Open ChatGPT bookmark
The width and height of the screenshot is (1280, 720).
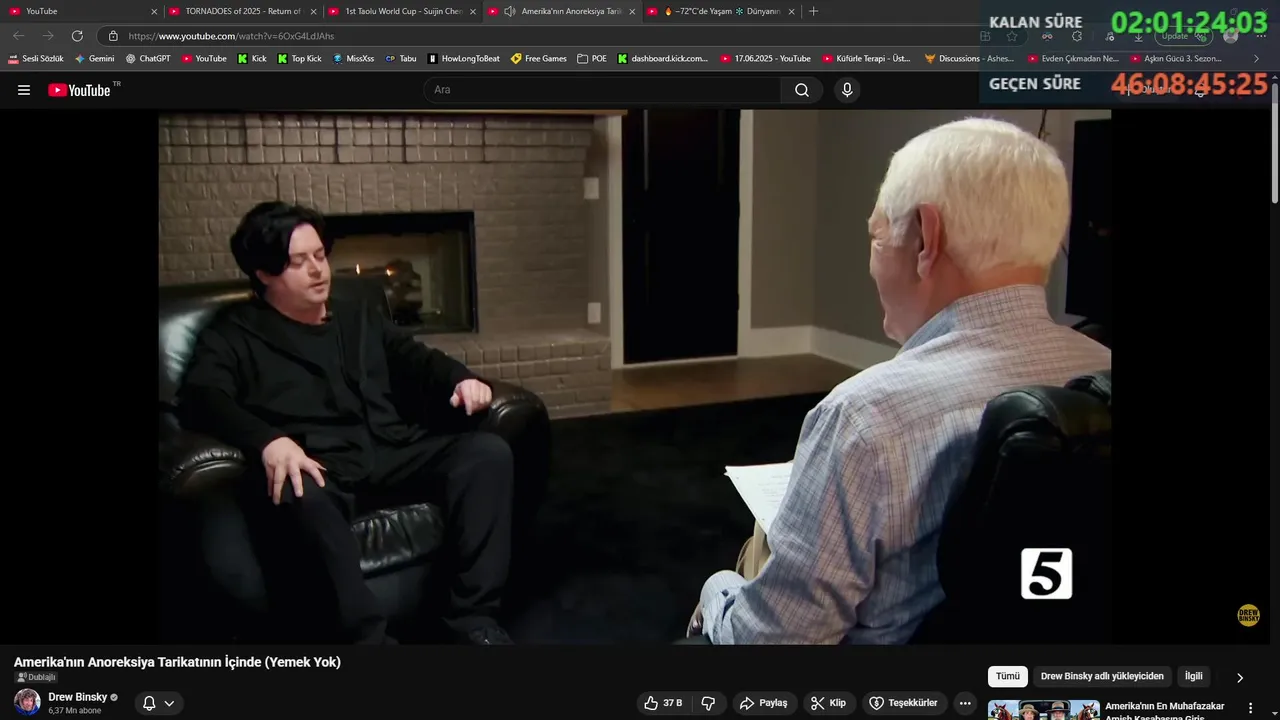(x=148, y=59)
